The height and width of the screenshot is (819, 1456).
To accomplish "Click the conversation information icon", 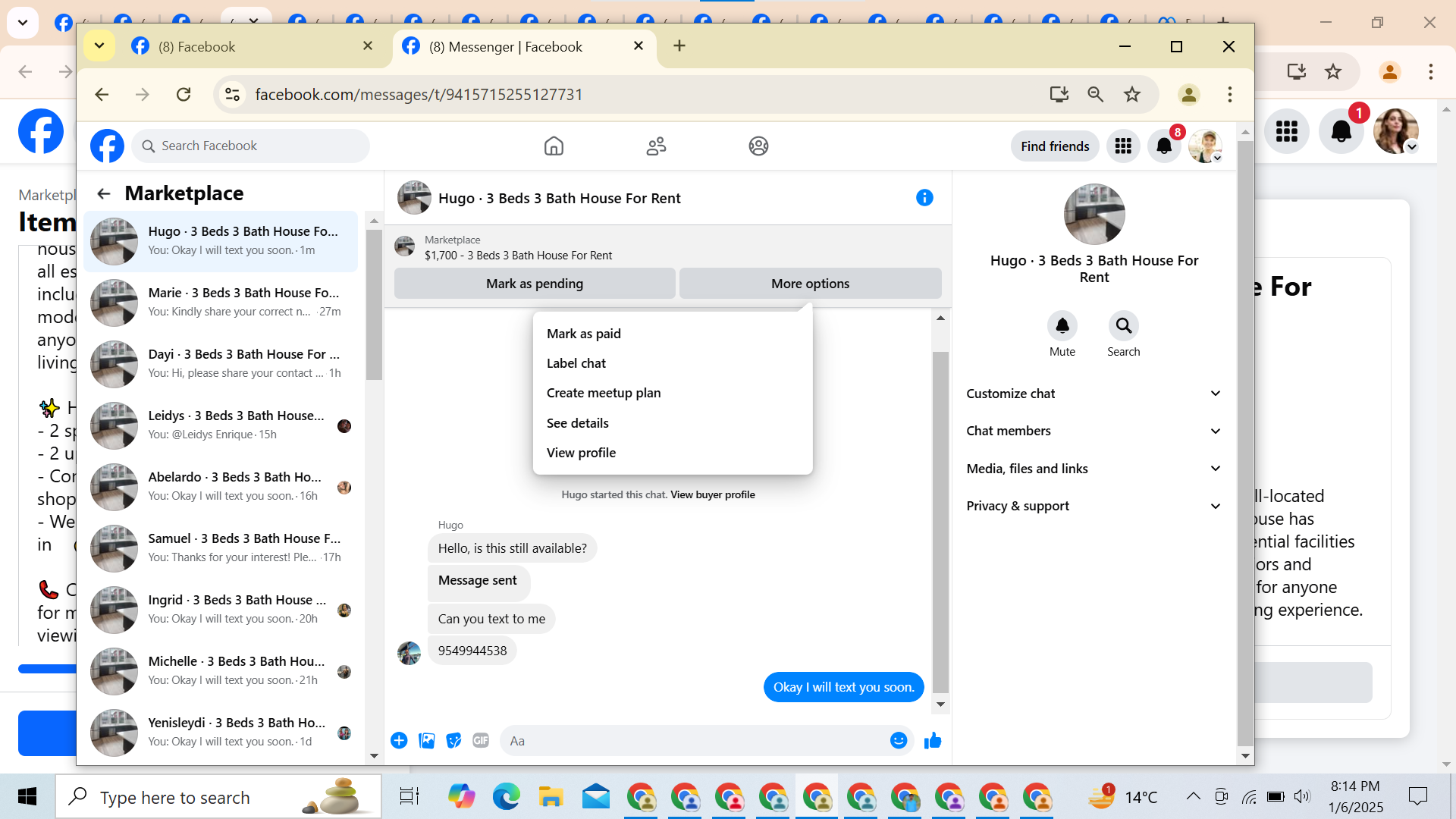I will click(x=924, y=198).
